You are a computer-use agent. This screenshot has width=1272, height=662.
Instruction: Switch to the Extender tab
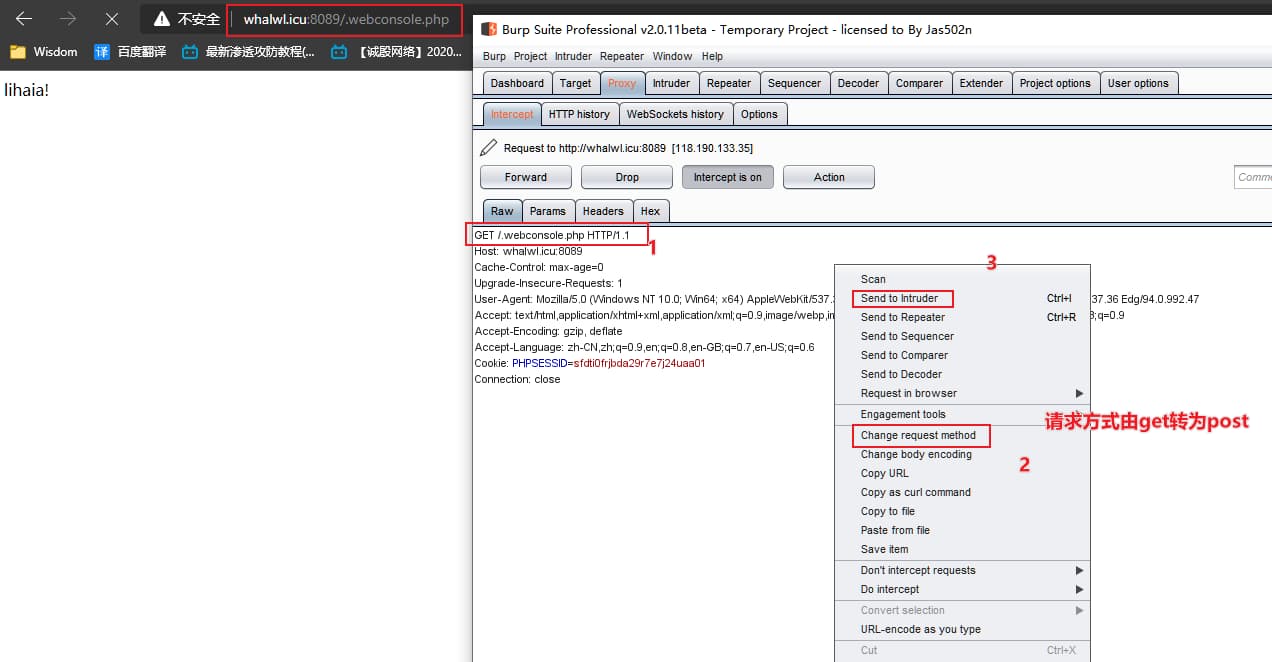[981, 83]
